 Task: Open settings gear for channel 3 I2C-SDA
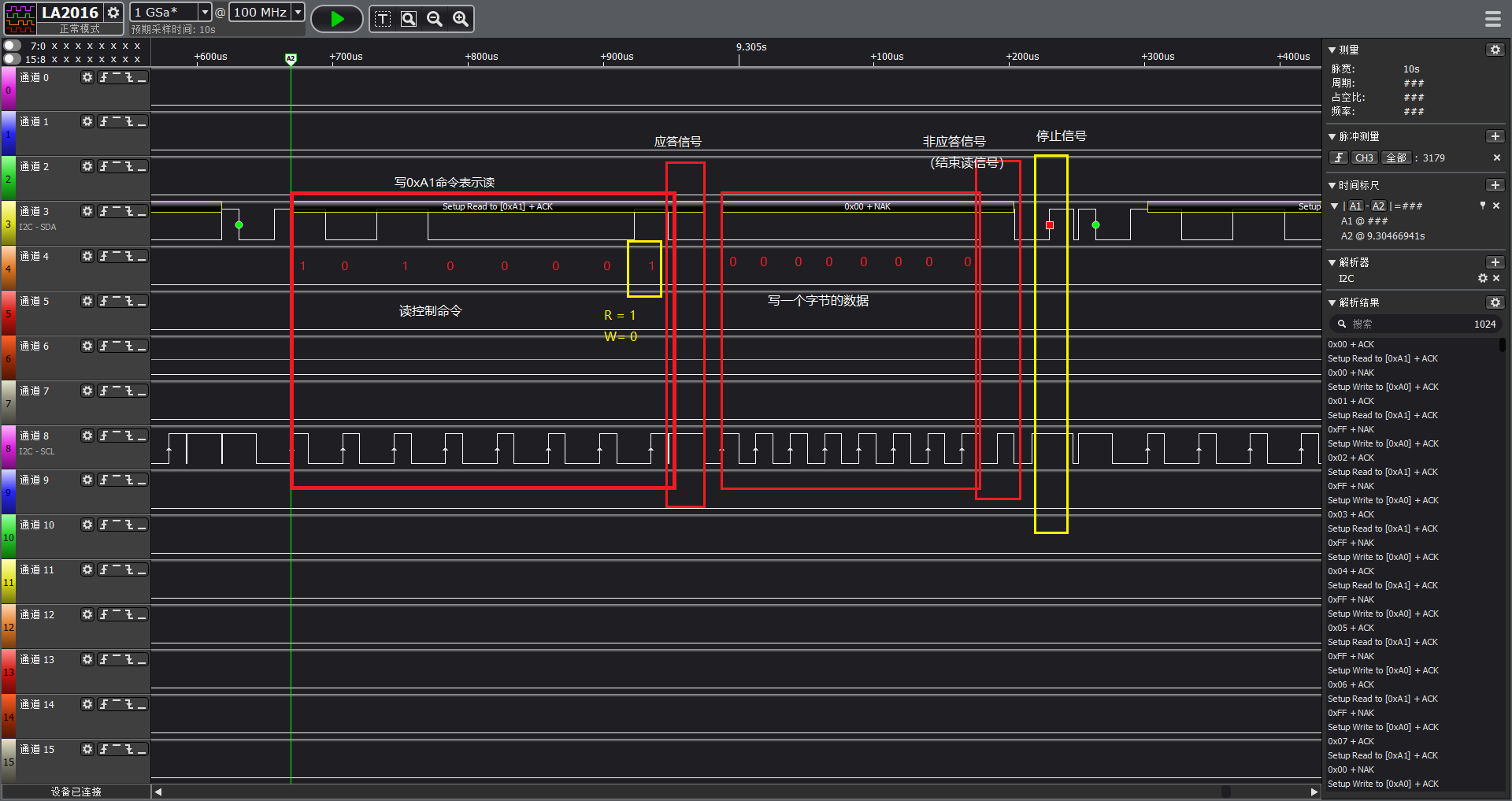pyautogui.click(x=87, y=211)
